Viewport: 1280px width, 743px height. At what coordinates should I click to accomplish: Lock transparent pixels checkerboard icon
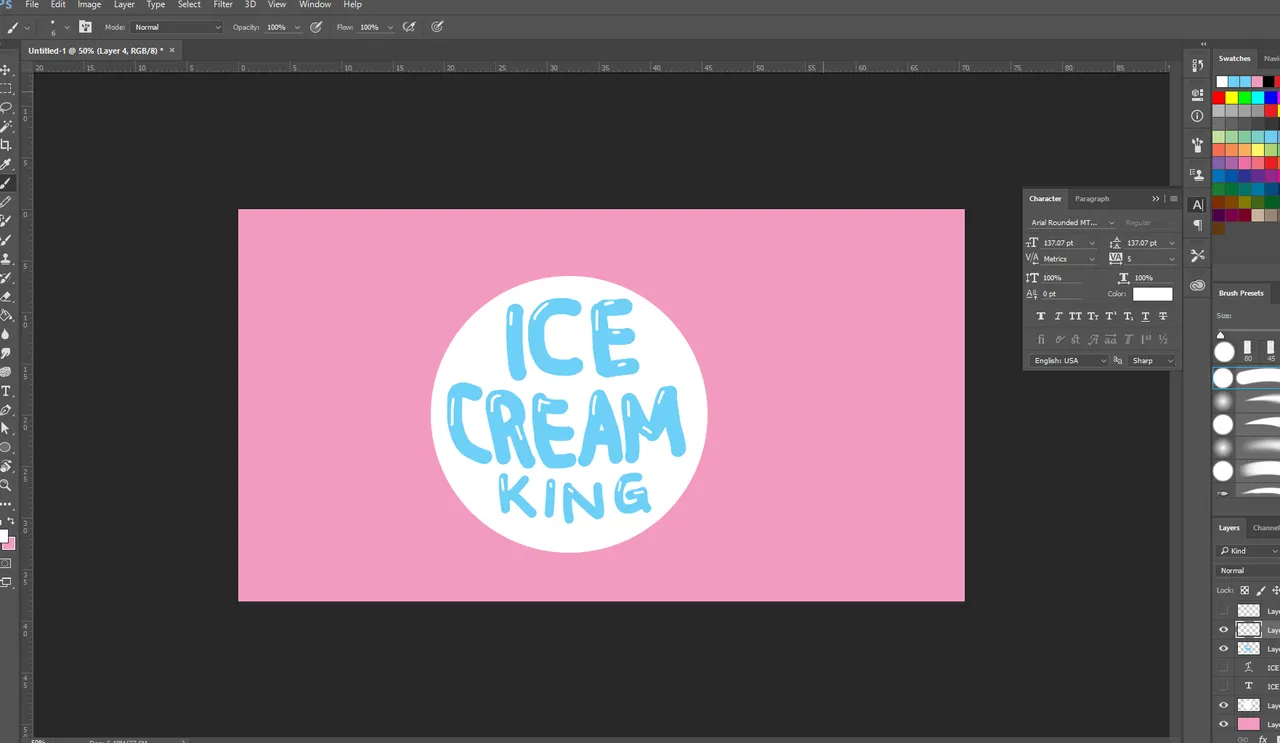(x=1245, y=591)
